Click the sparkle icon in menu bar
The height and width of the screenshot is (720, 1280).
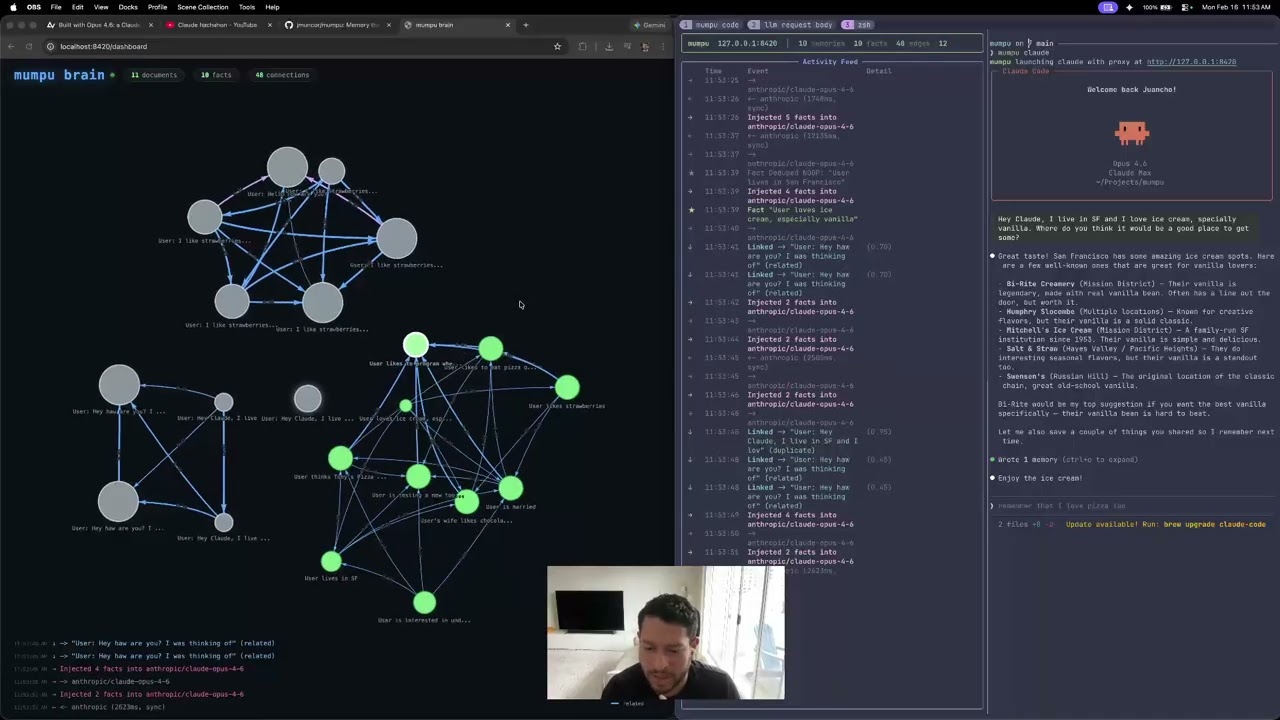point(1130,7)
